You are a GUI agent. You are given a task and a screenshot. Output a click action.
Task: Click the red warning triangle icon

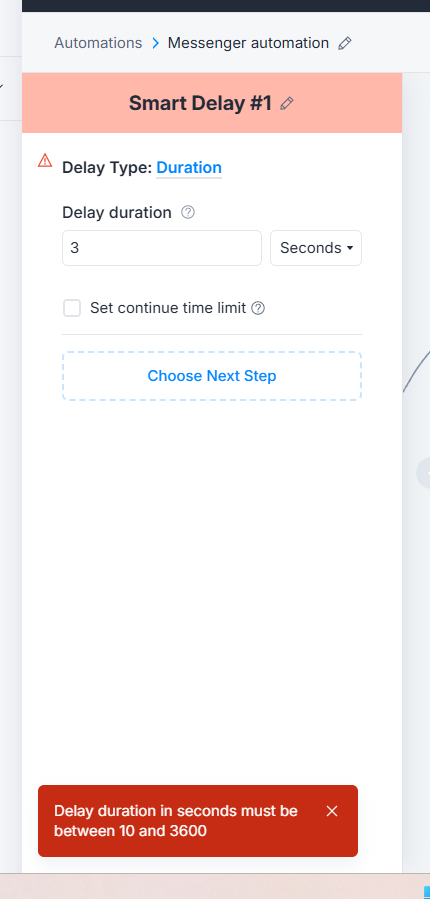45,161
